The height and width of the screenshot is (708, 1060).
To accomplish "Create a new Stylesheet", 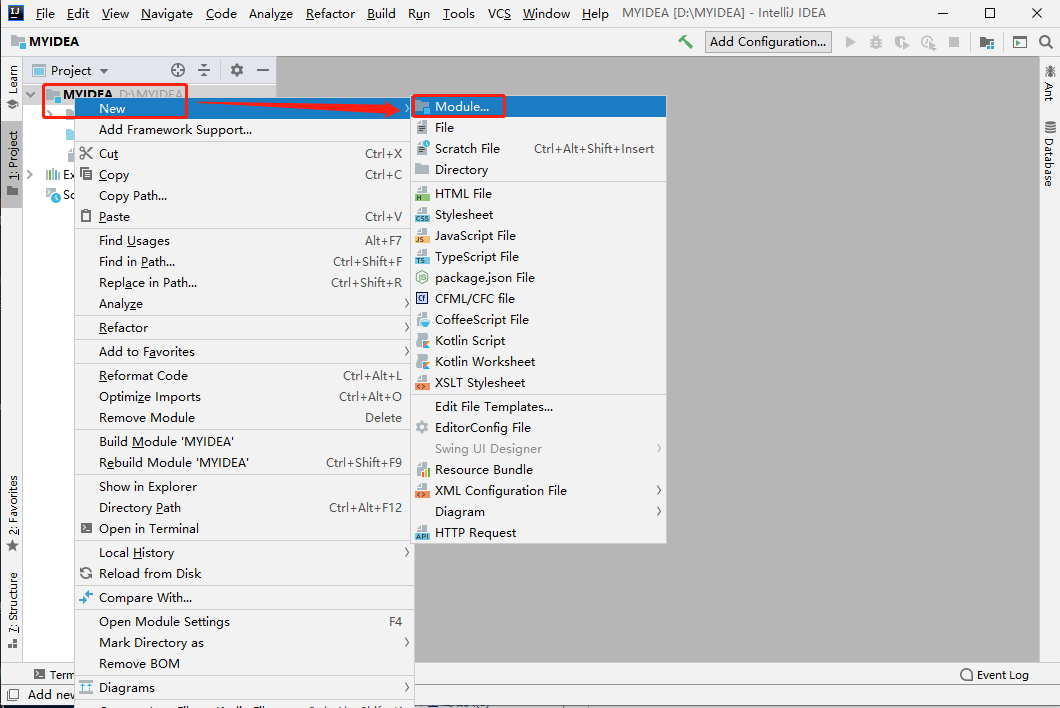I will pos(539,214).
